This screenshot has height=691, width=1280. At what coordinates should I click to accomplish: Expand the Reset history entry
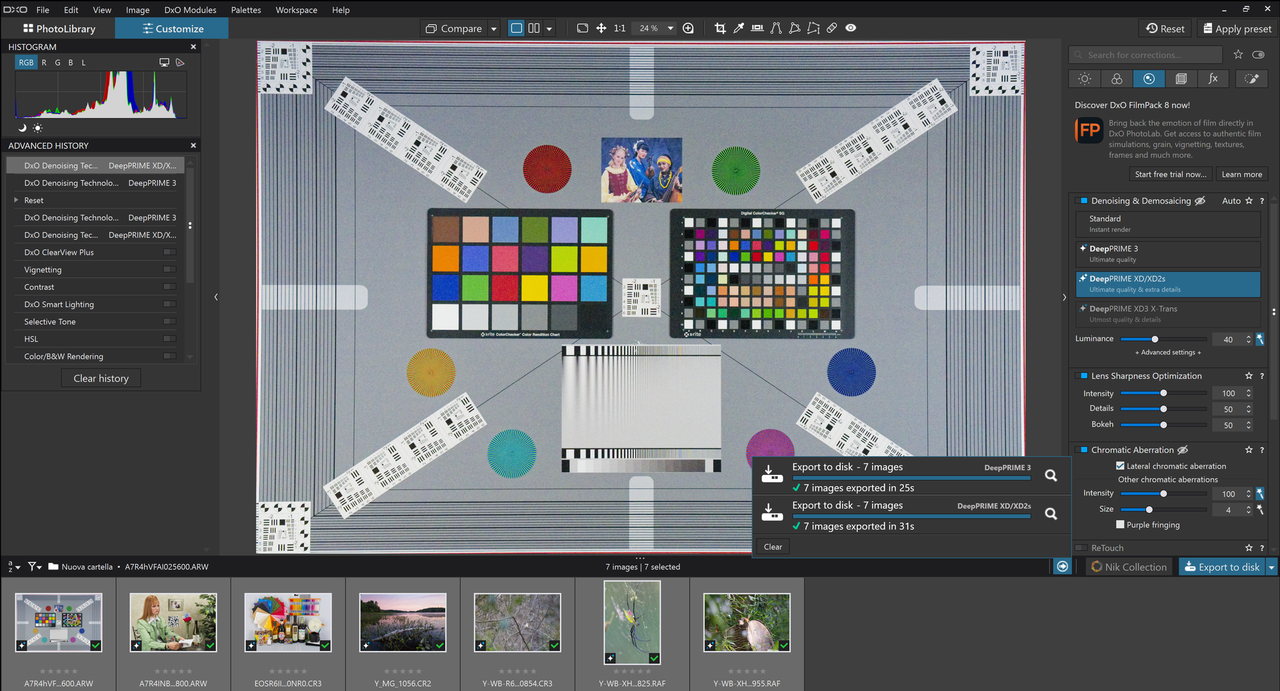(x=16, y=200)
